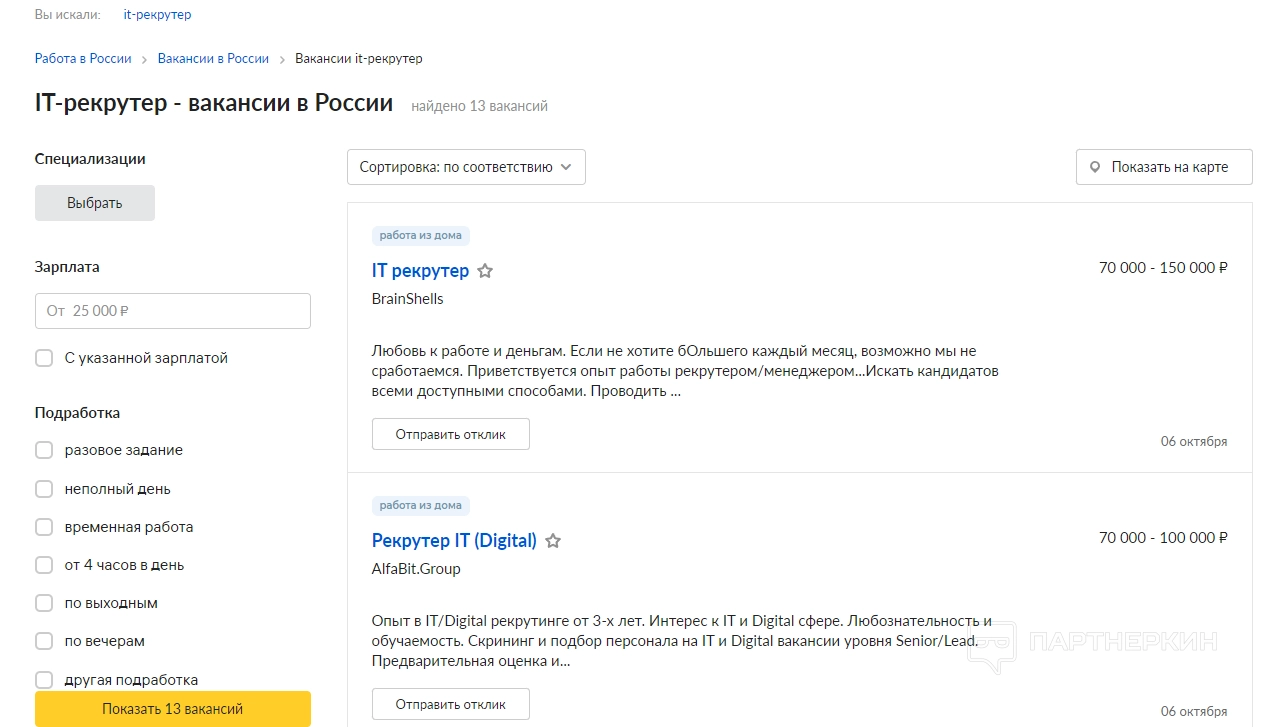Image resolution: width=1269 pixels, height=727 pixels.
Task: Click the yellow 'Показать 13 вакансий' button
Action: 172,709
